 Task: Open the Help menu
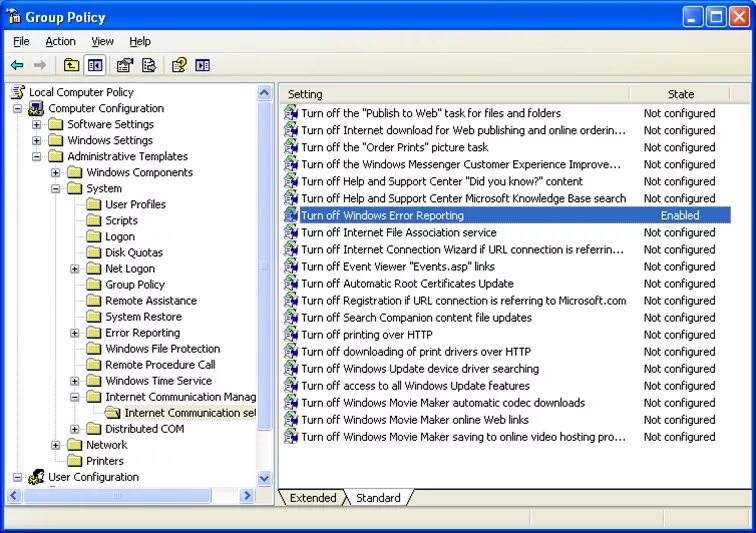[x=140, y=41]
